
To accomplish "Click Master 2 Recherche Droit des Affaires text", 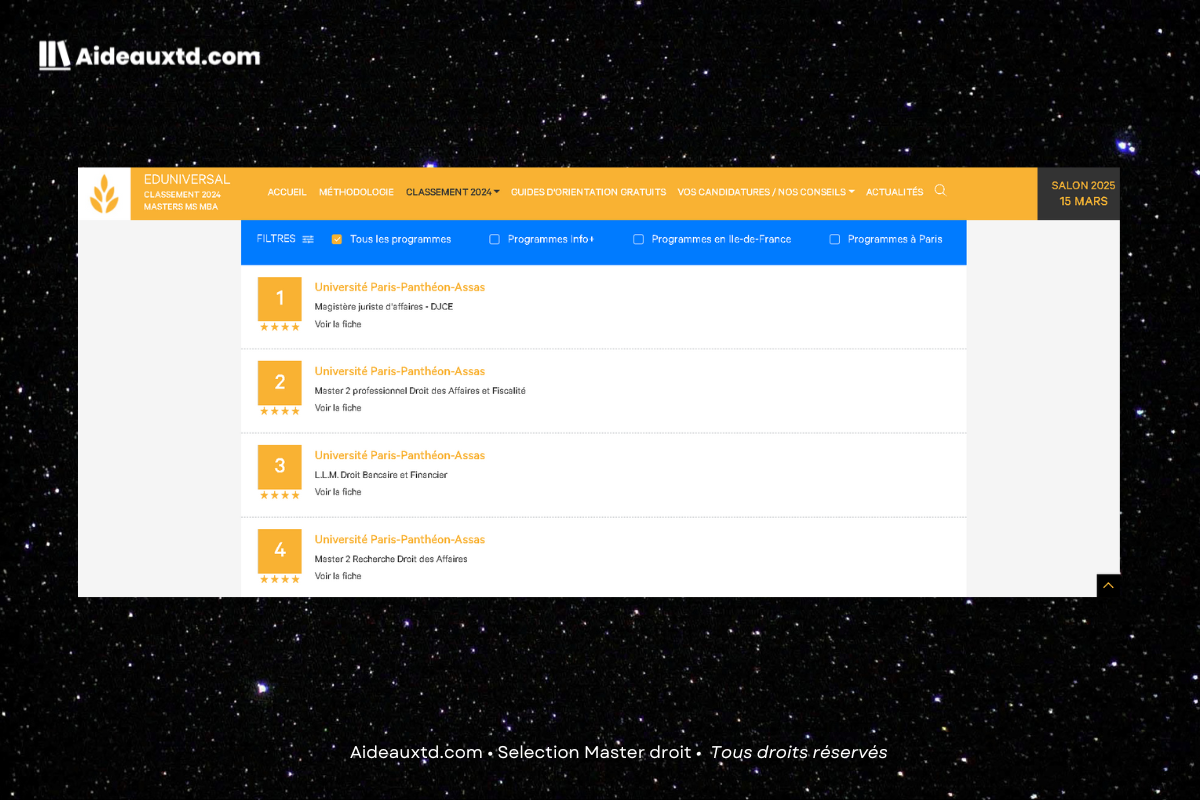I will click(x=391, y=559).
